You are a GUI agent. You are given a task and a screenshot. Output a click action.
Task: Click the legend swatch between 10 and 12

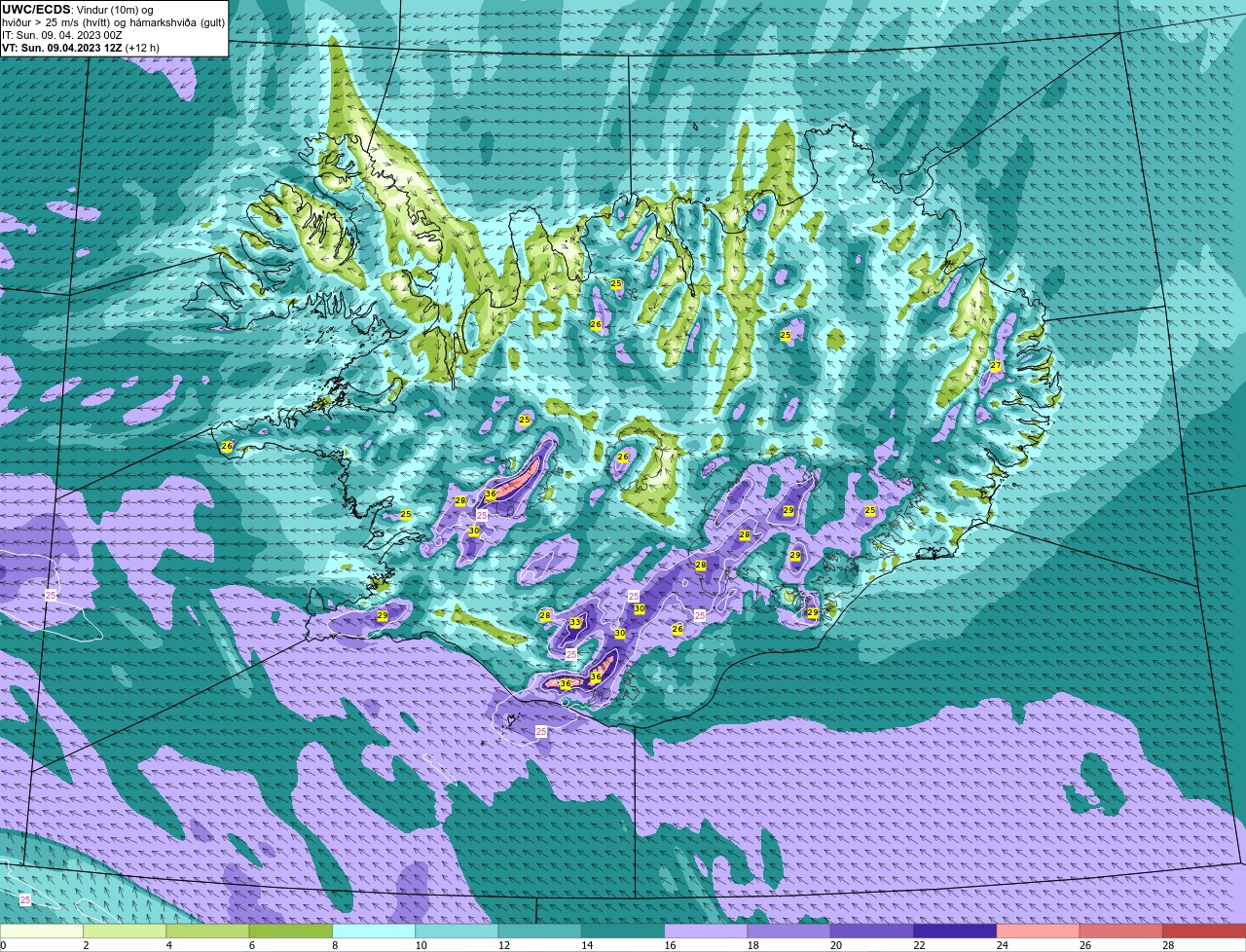point(457,931)
